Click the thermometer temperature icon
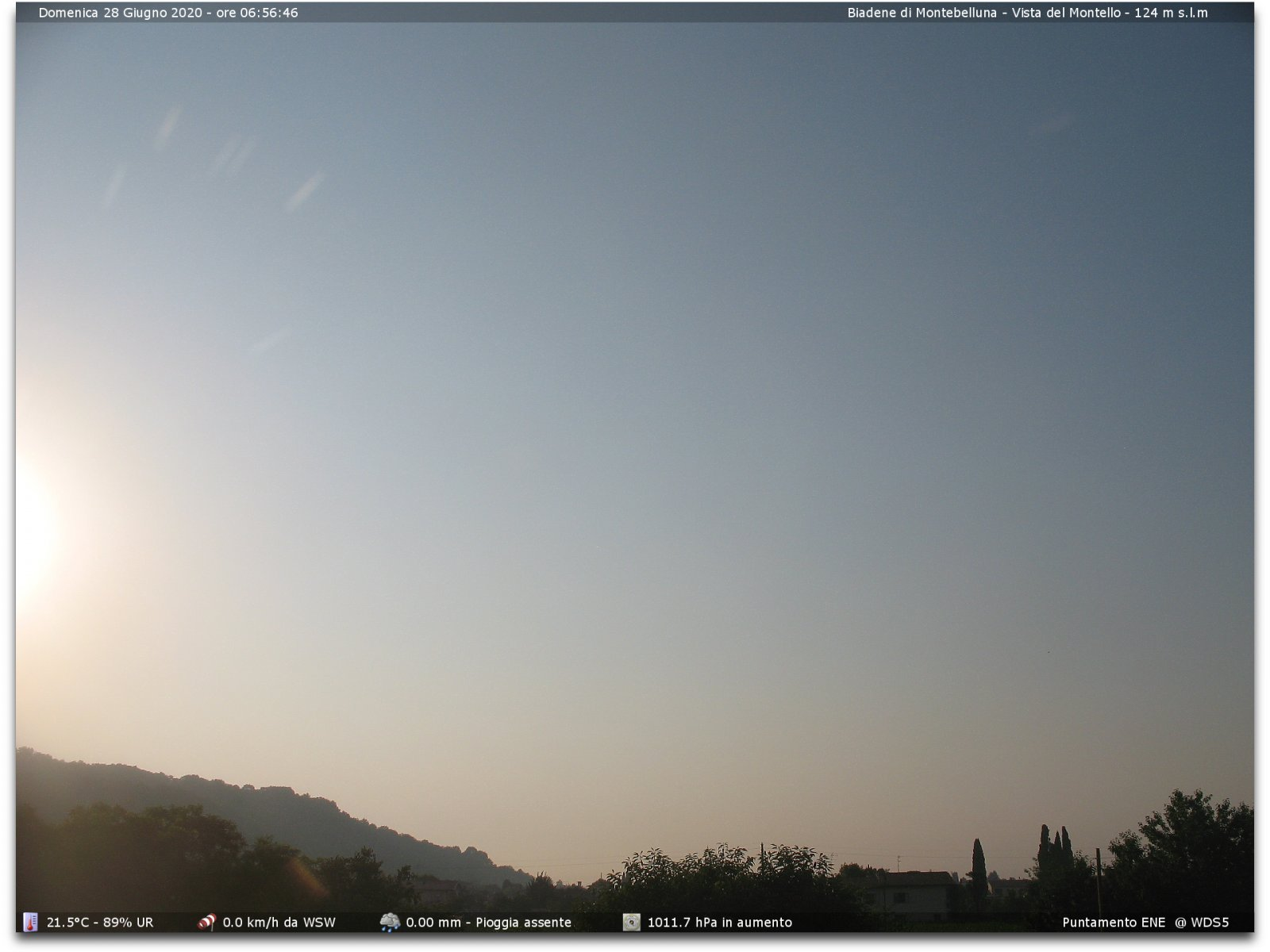This screenshot has width=1270, height=952. 30,922
